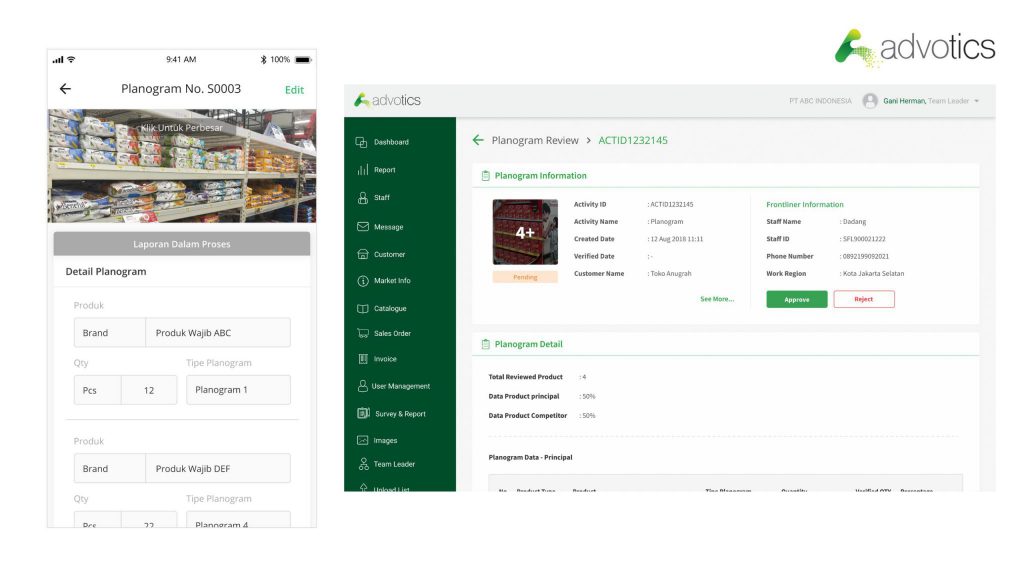Click the user avatar icon in header

(869, 101)
